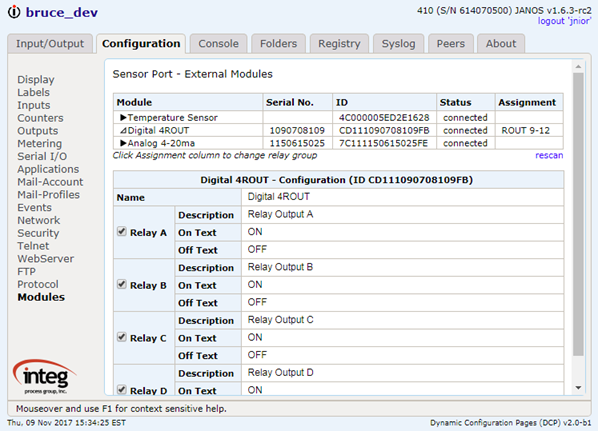This screenshot has width=598, height=431.
Task: Toggle the Relay D checkbox
Action: [x=122, y=389]
